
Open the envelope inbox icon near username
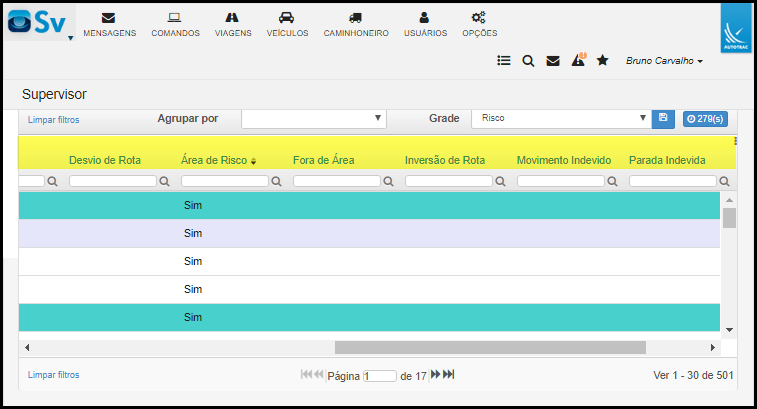(553, 60)
